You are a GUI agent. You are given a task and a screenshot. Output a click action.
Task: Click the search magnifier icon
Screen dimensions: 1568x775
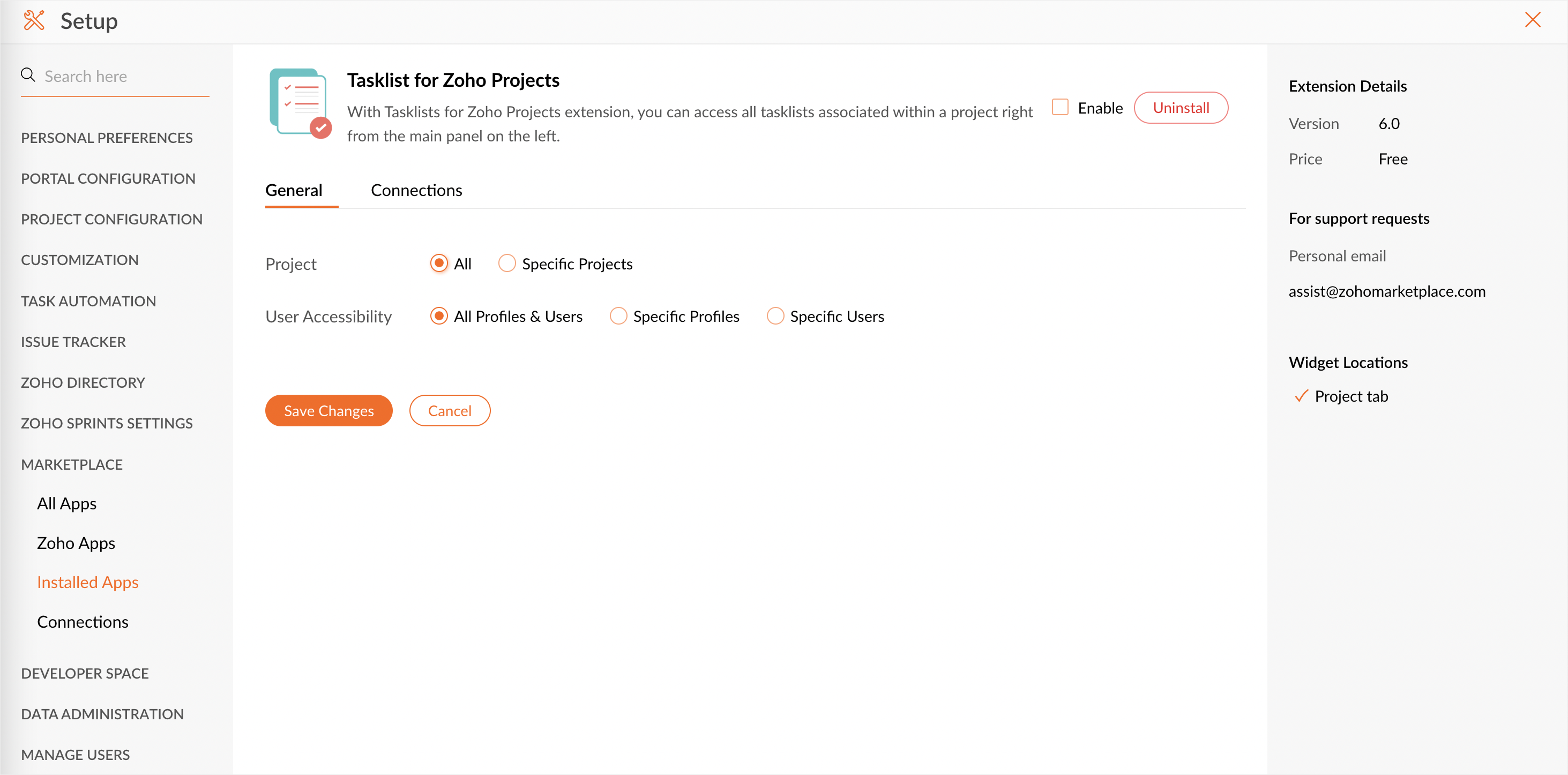coord(28,75)
